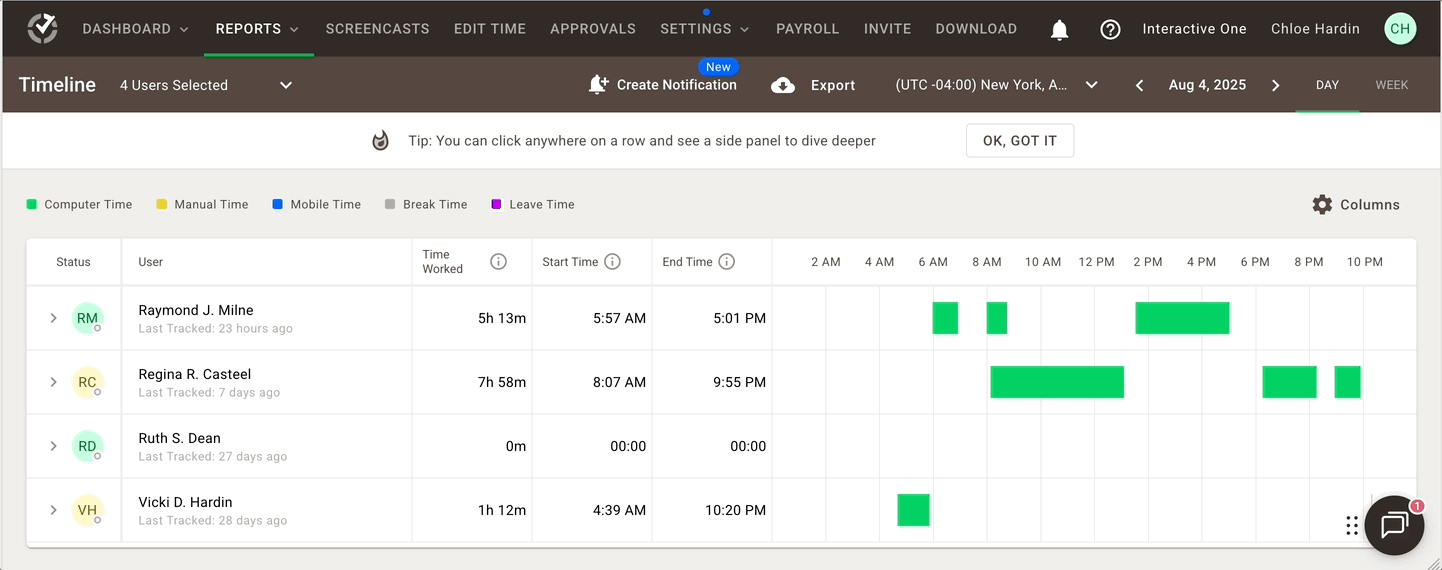Open the Download page
The width and height of the screenshot is (1442, 570).
pyautogui.click(x=976, y=29)
